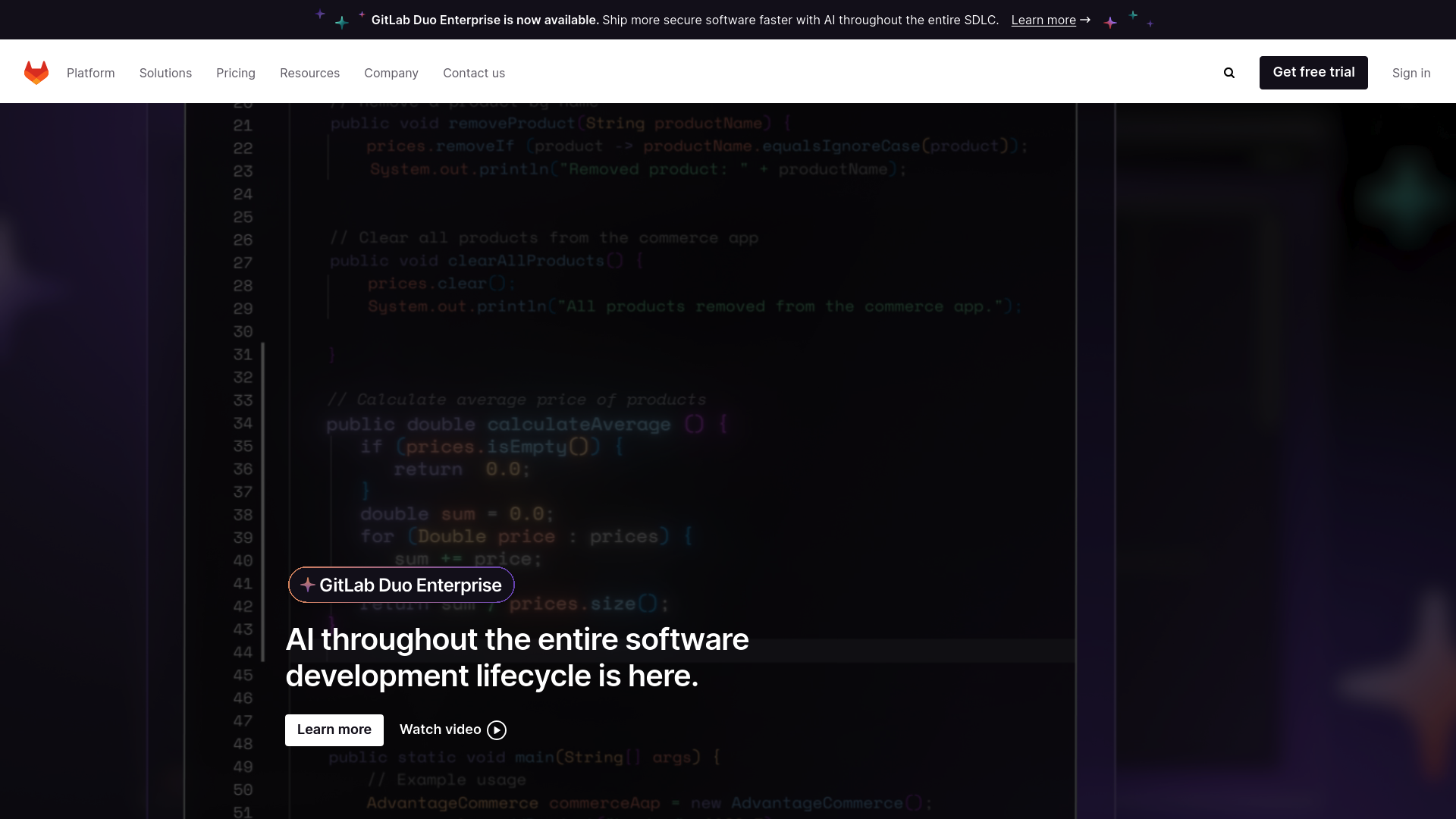The image size is (1456, 819).
Task: Click the Sign in link
Action: coord(1411,72)
